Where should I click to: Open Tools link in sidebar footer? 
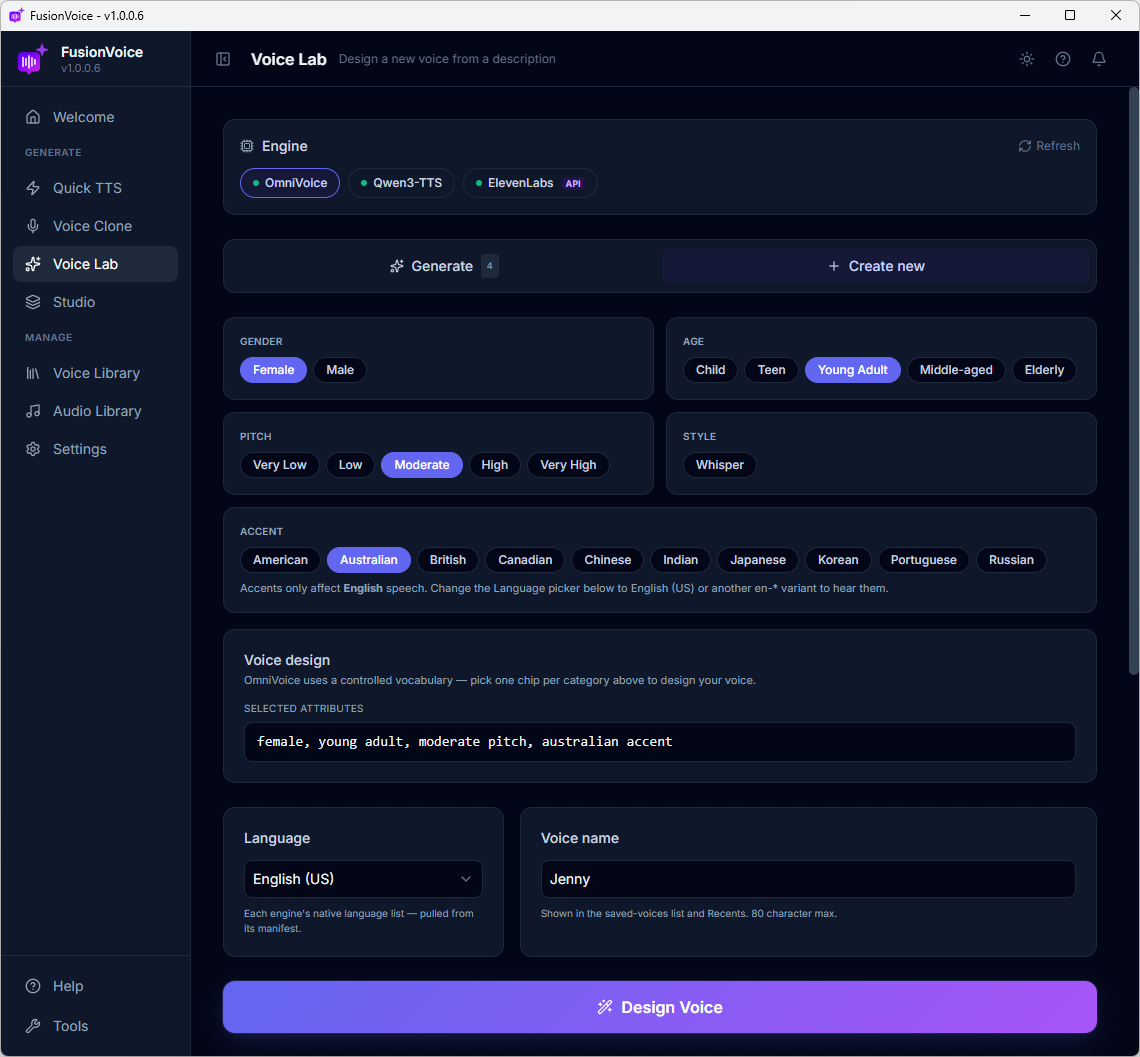(x=95, y=1026)
